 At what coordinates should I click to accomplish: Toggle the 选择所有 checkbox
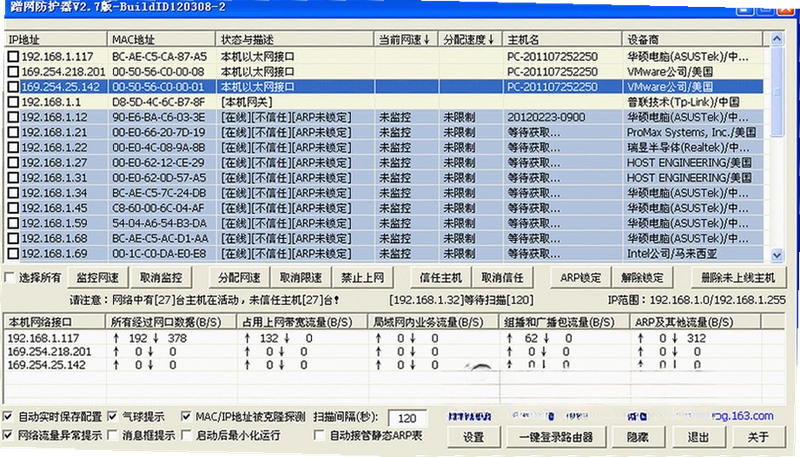(9, 277)
